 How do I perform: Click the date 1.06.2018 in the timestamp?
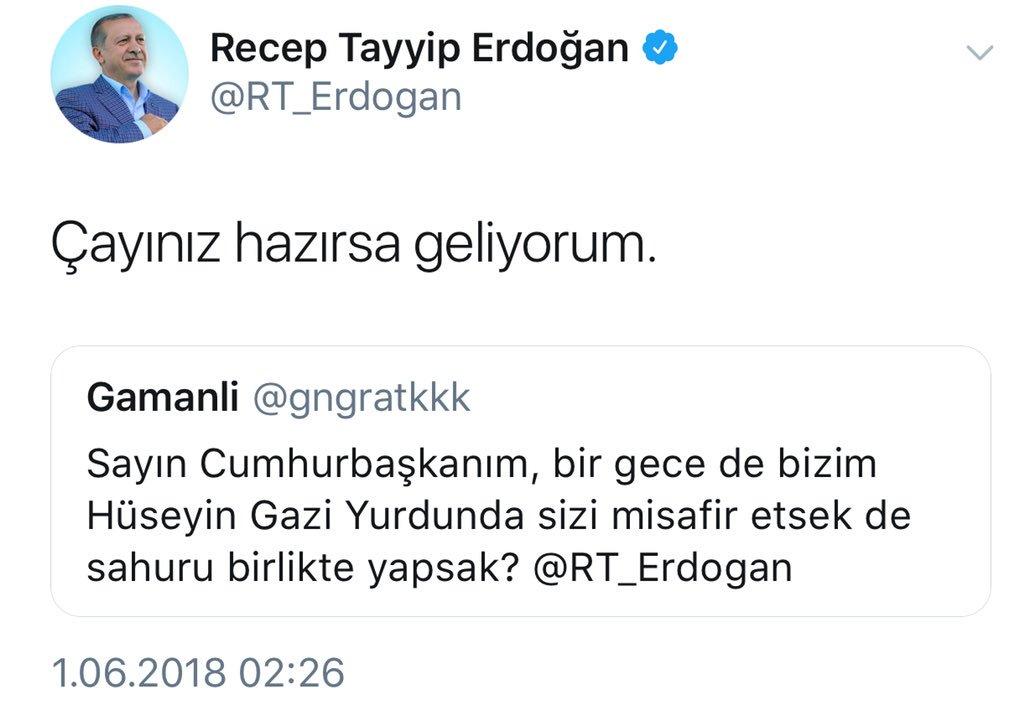pos(140,673)
